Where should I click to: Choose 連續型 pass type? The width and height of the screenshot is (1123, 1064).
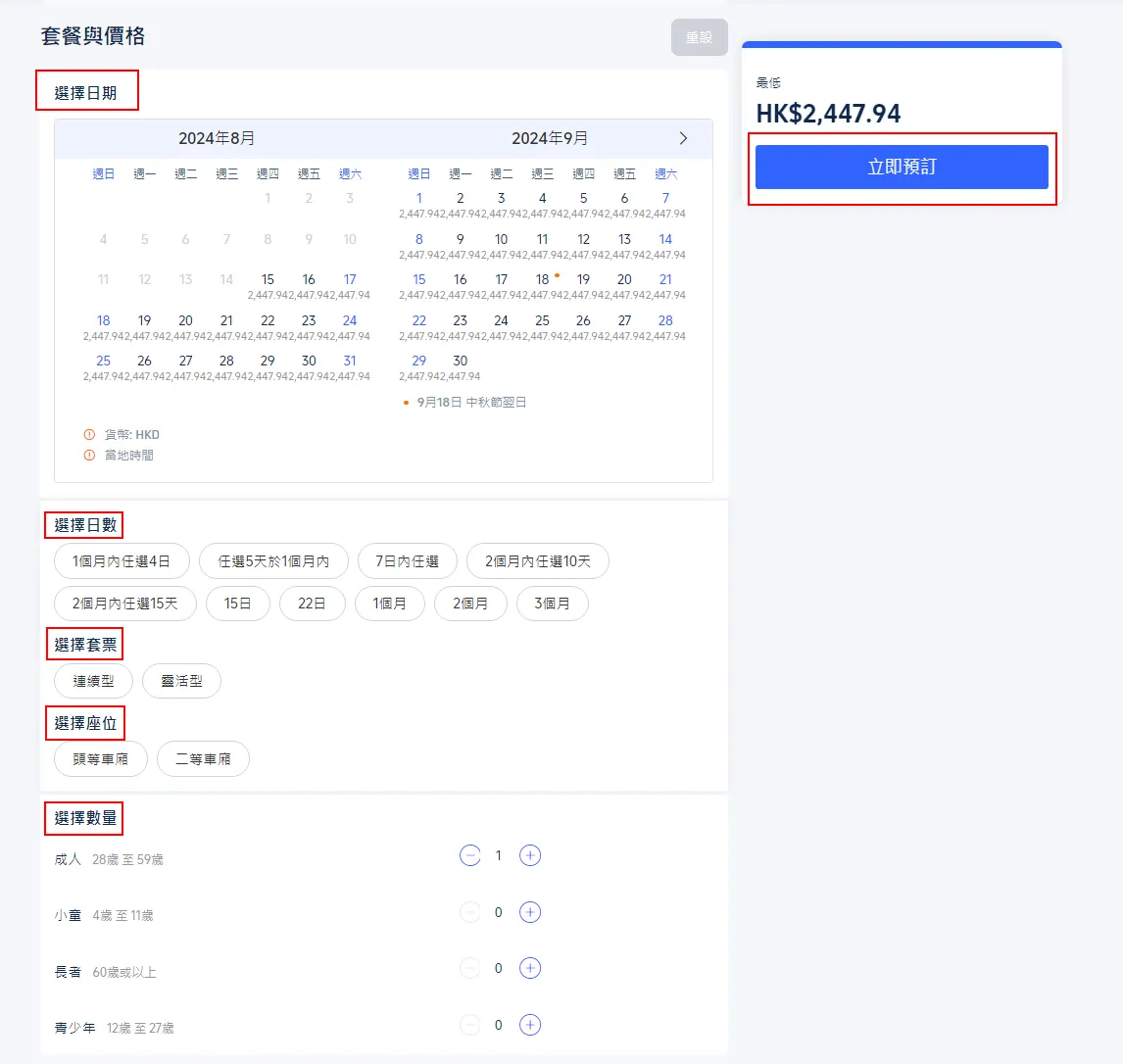coord(93,681)
